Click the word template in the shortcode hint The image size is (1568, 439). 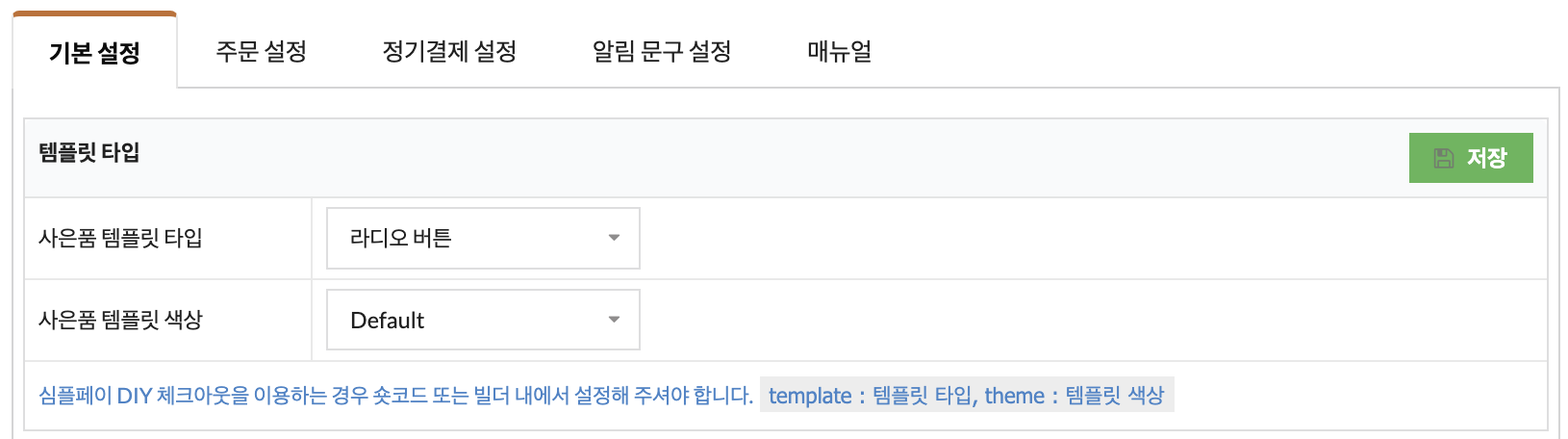point(810,396)
